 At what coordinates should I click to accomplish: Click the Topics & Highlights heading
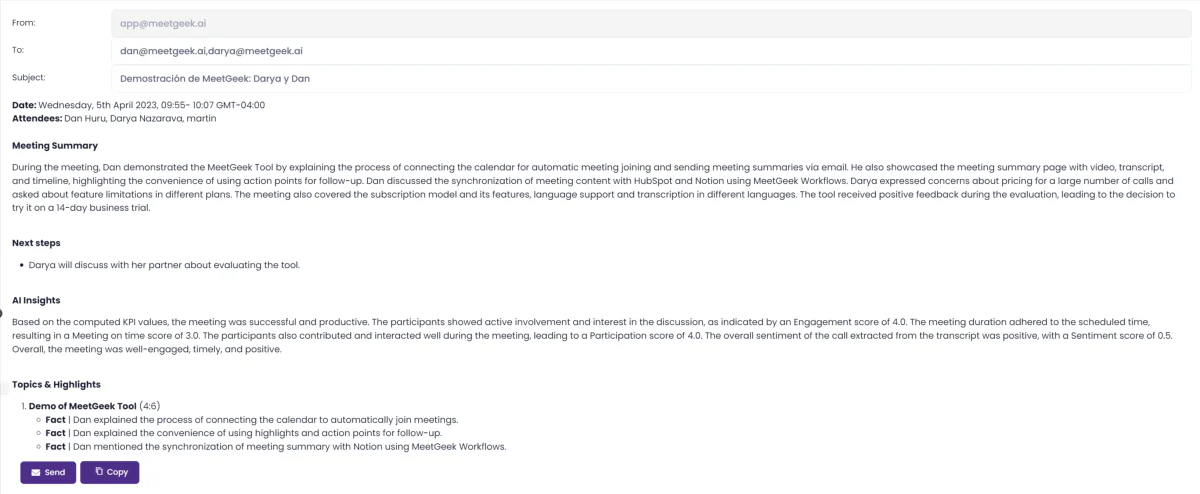pyautogui.click(x=56, y=384)
